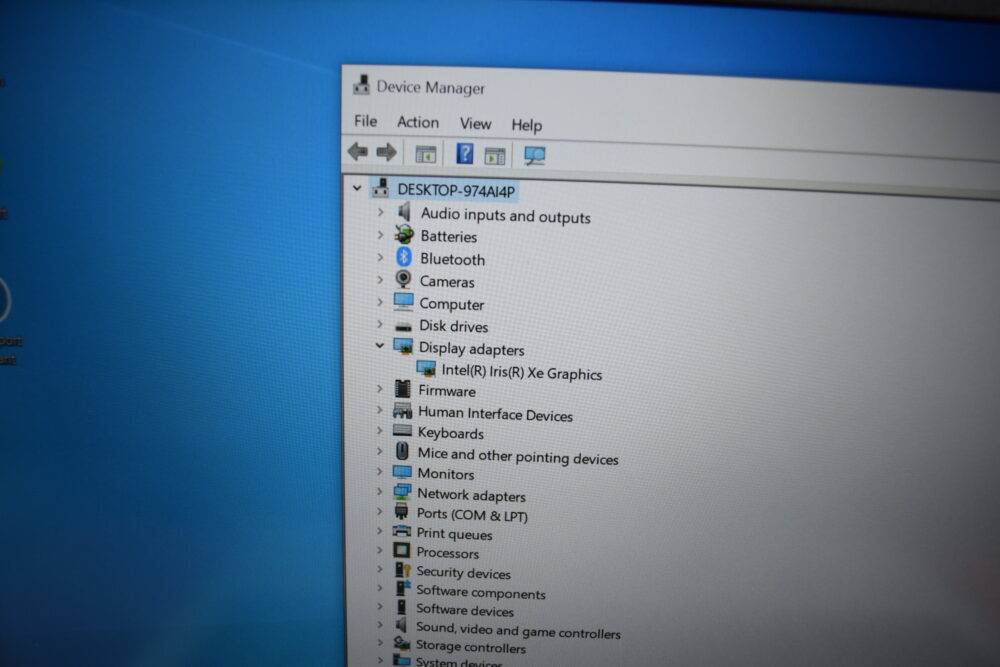Click the Intel Iris Xe Graphics device icon
This screenshot has height=667, width=1000.
426,369
